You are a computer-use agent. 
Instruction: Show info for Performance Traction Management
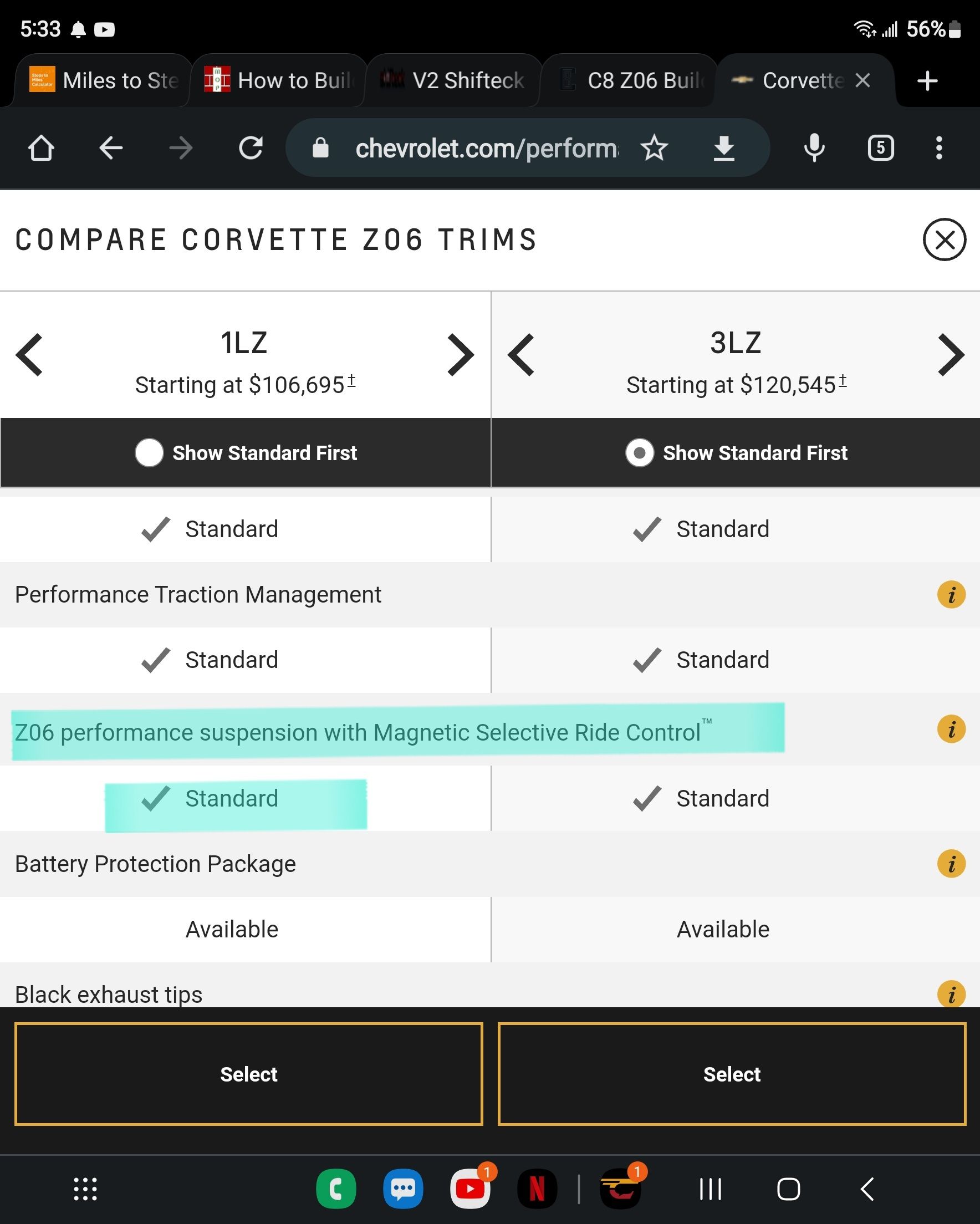tap(951, 595)
